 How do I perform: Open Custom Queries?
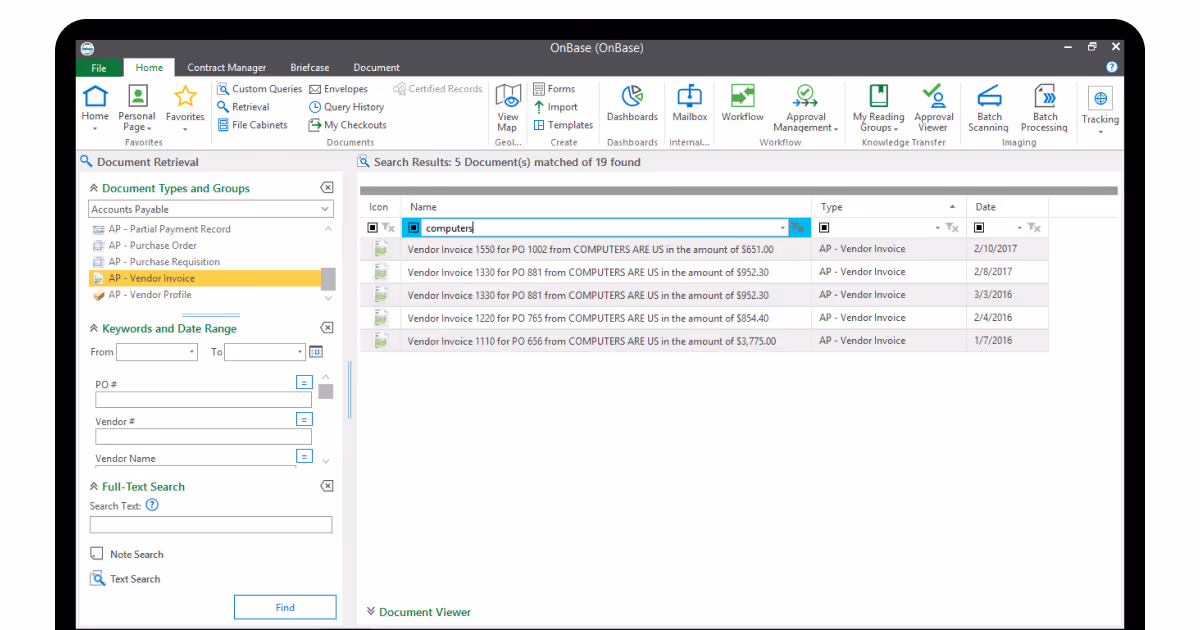[260, 89]
